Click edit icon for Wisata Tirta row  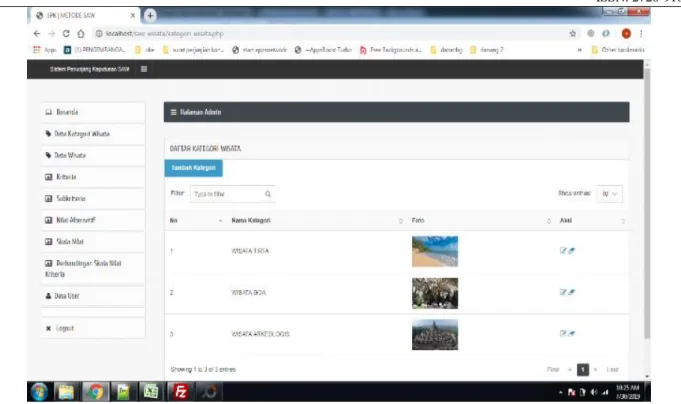click(563, 250)
